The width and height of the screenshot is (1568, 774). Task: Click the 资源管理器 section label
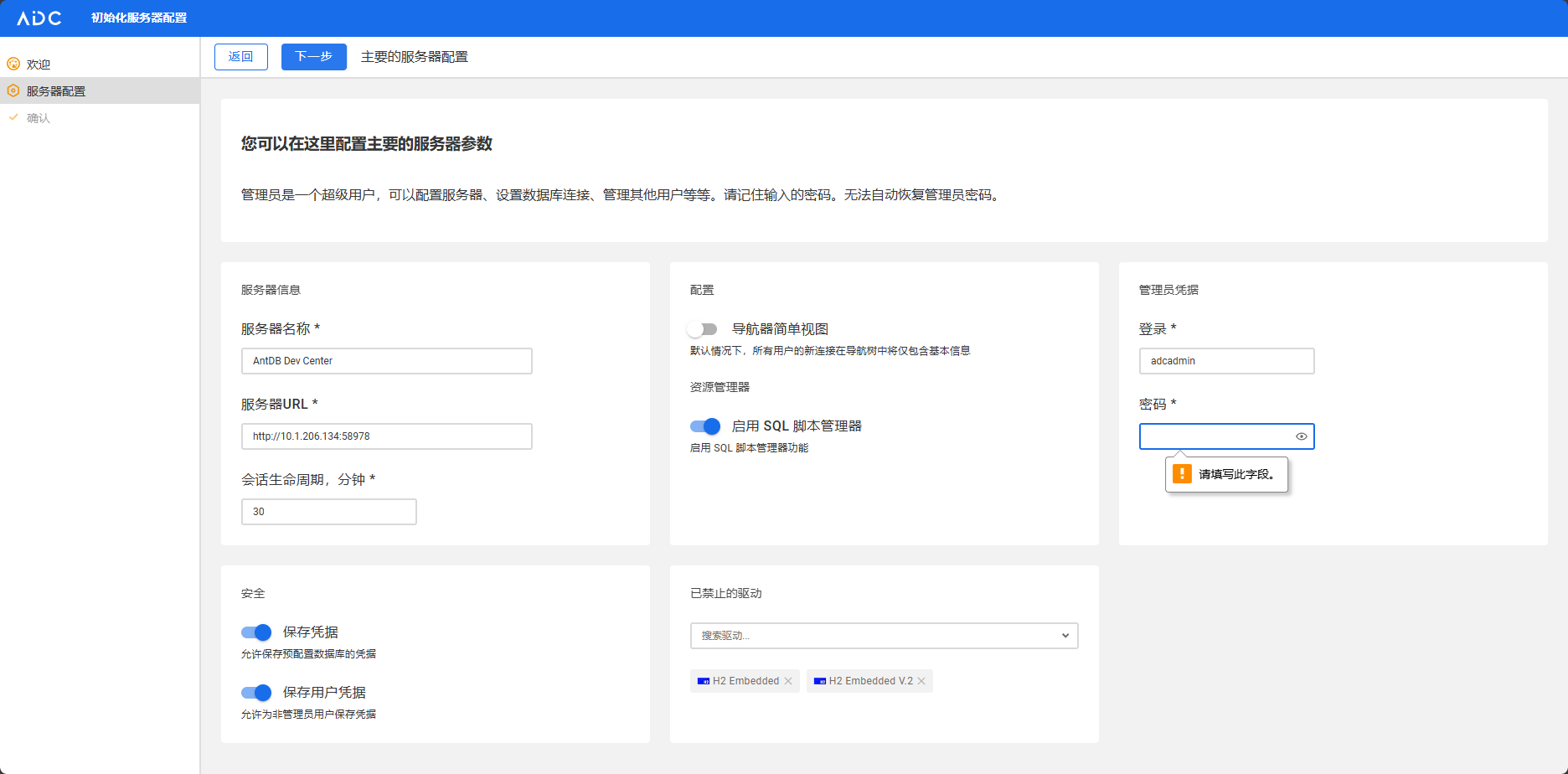click(x=720, y=387)
